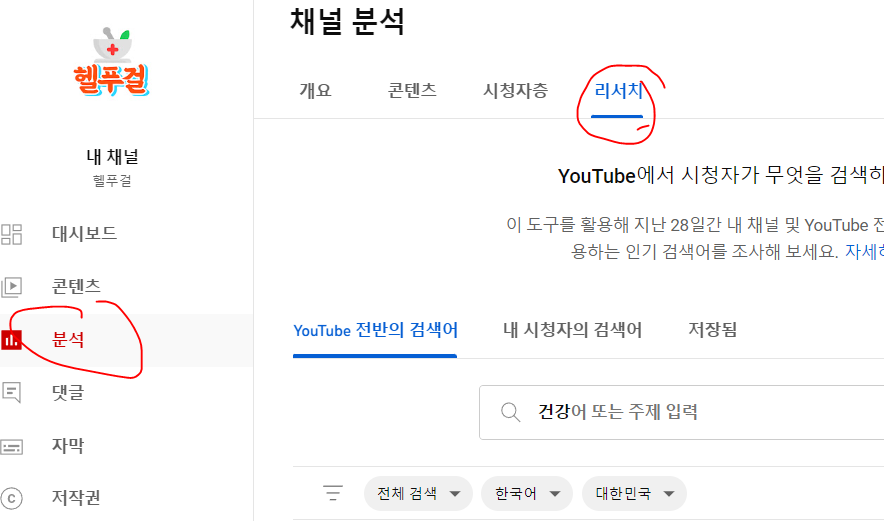
Task: Switch to the 개요 tab
Action: [x=315, y=91]
